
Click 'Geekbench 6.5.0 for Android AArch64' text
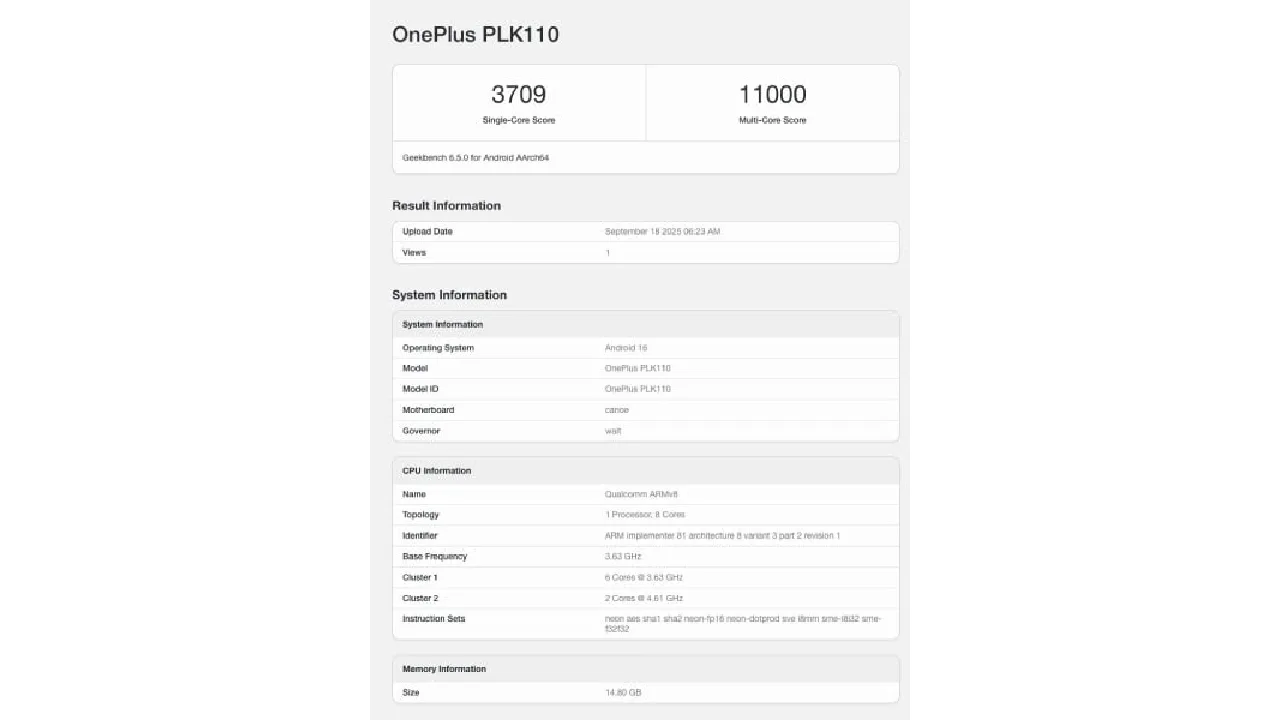[475, 158]
